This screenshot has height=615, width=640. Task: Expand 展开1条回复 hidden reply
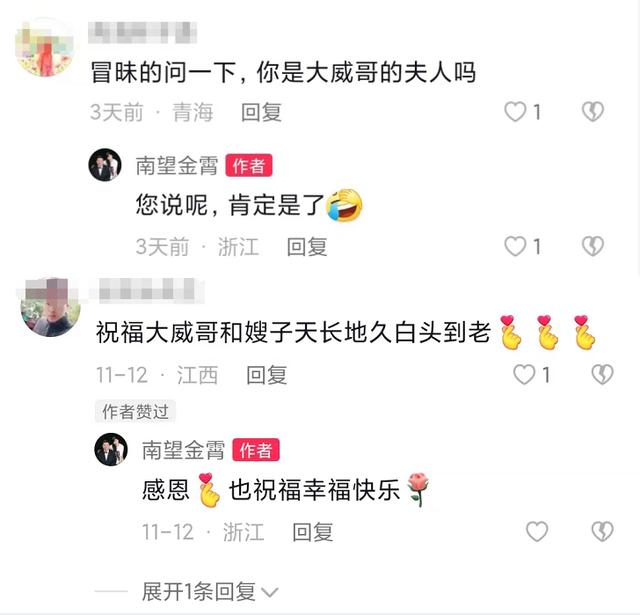coord(198,591)
